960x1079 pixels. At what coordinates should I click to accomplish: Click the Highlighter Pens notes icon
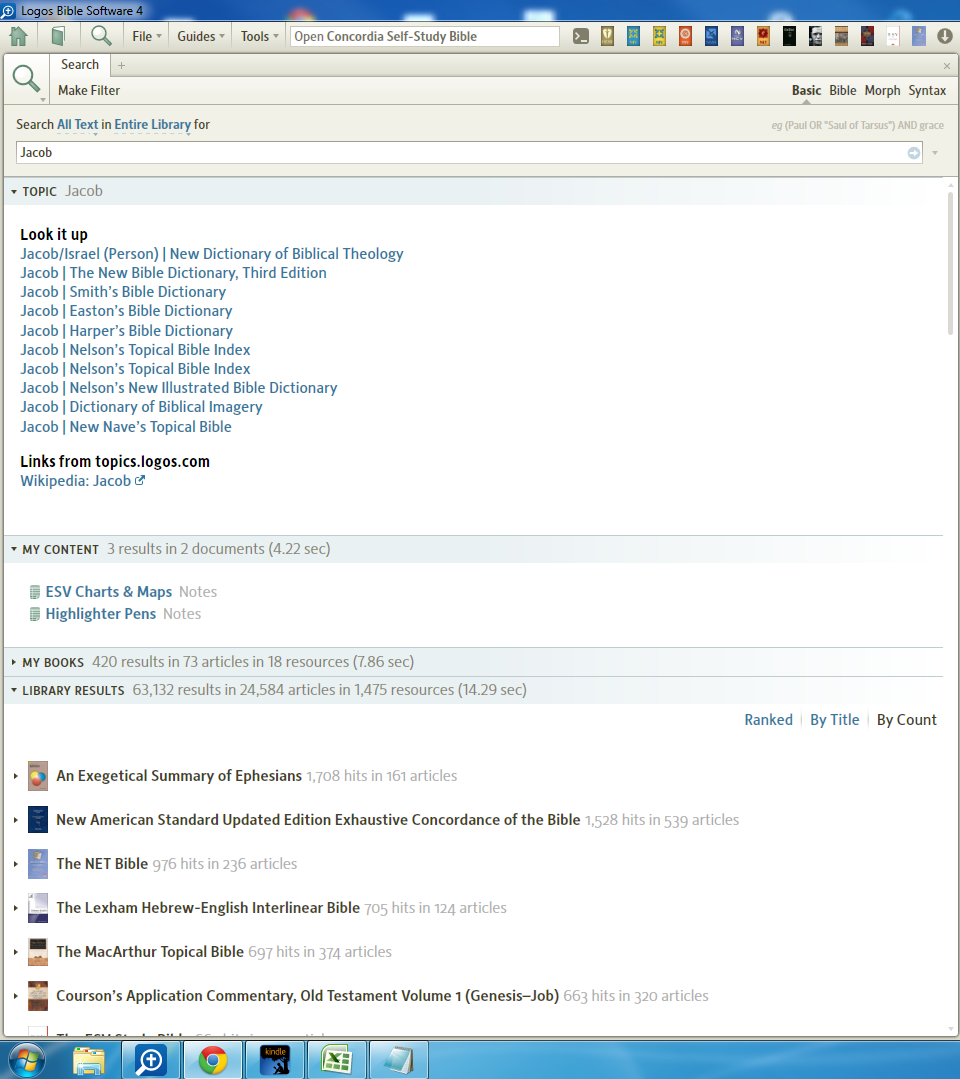(34, 614)
